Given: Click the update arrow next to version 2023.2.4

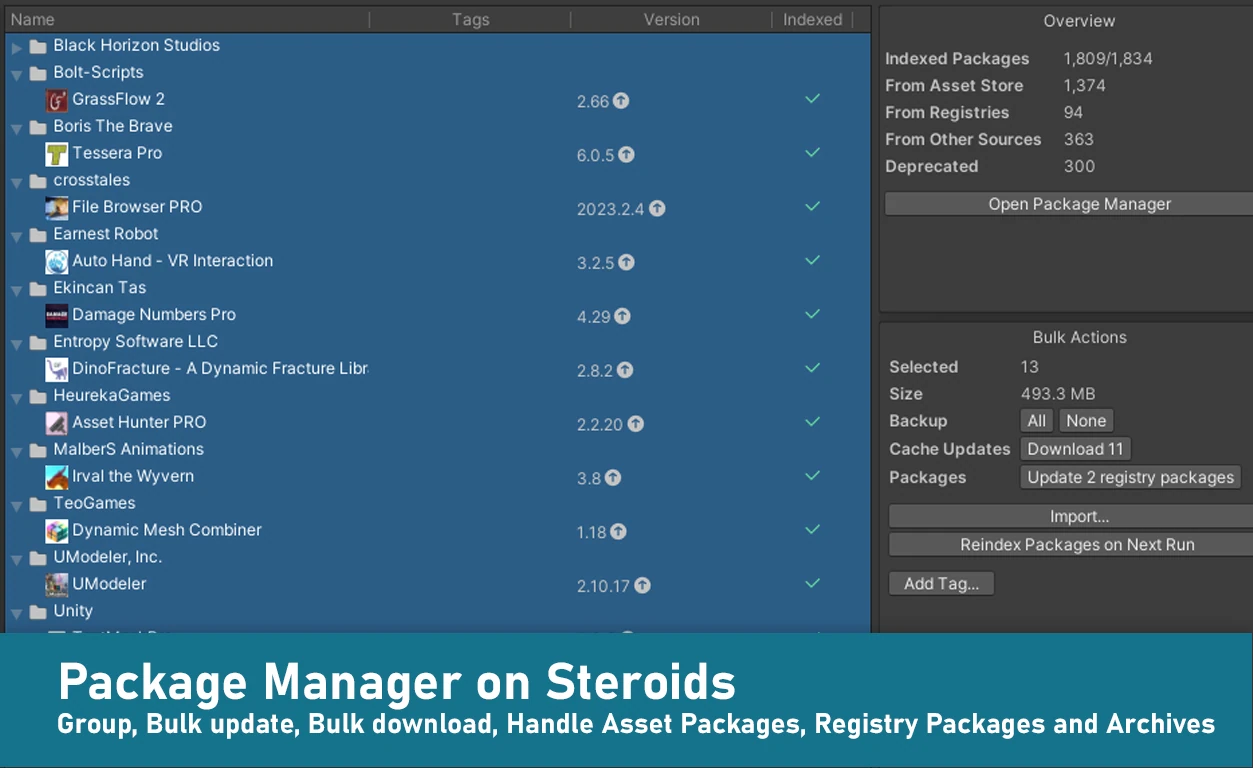Looking at the screenshot, I should click(657, 209).
